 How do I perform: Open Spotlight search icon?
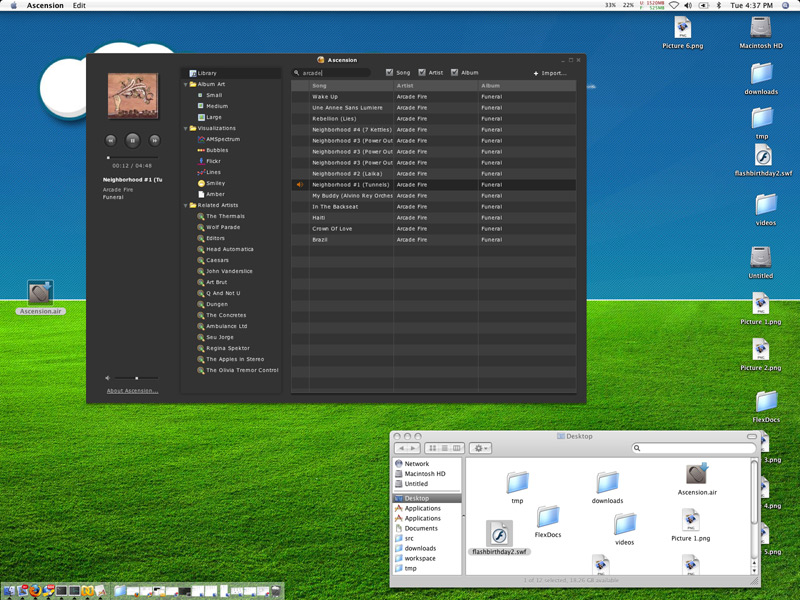(x=786, y=6)
